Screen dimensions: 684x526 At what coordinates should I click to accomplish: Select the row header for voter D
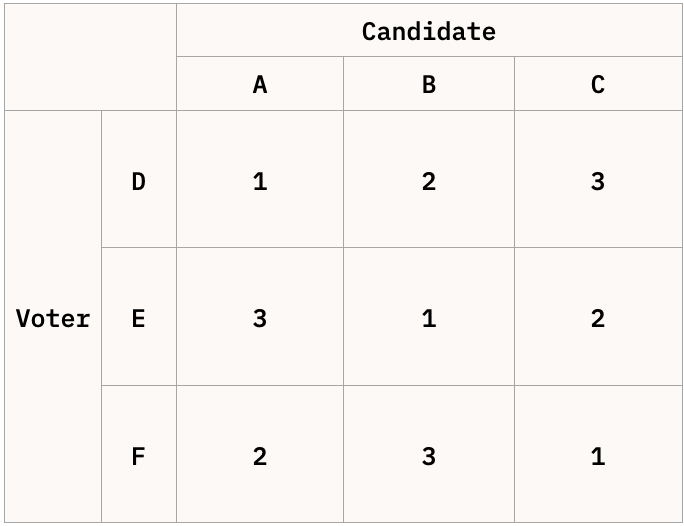(x=139, y=181)
